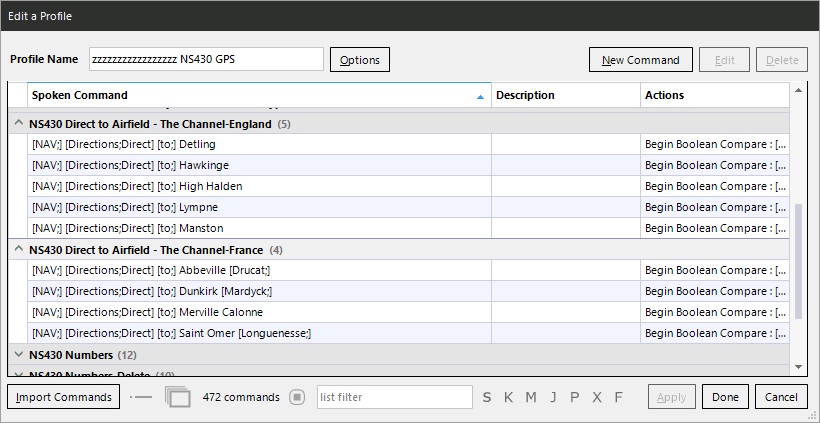Click the Description column header
Viewport: 820px width, 423px height.
(565, 95)
